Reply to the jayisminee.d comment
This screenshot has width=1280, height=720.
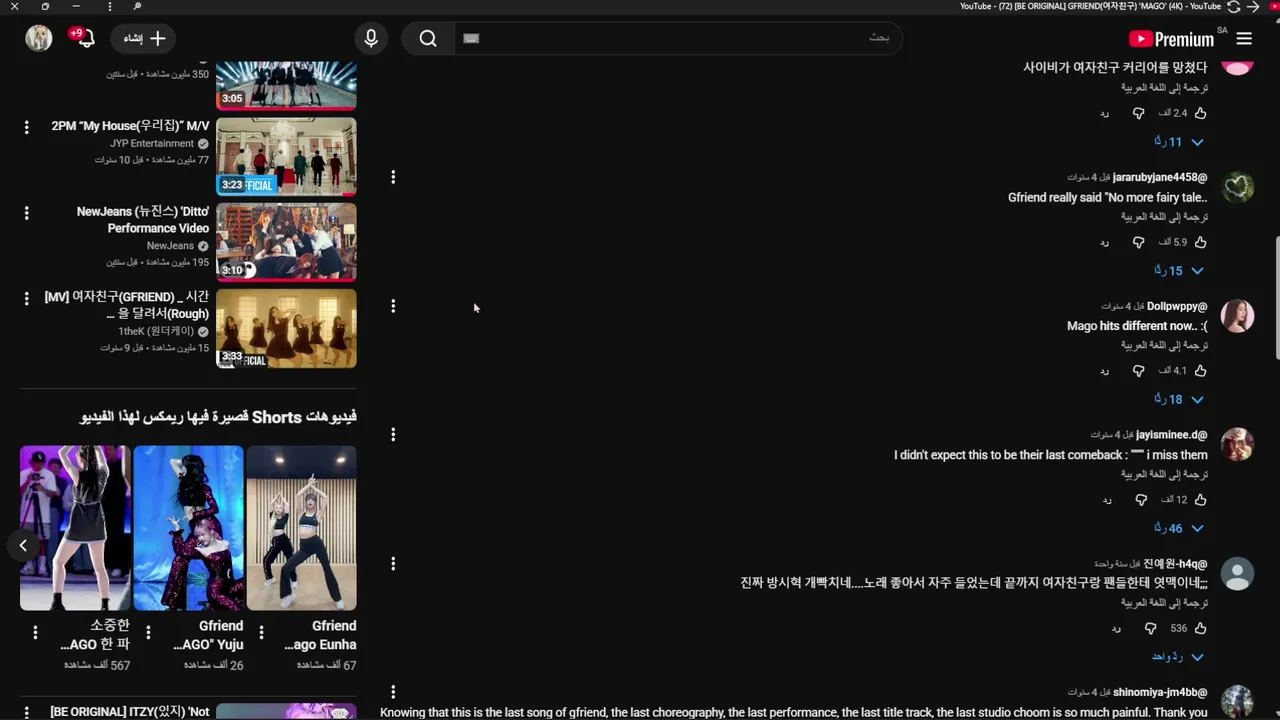[1107, 499]
